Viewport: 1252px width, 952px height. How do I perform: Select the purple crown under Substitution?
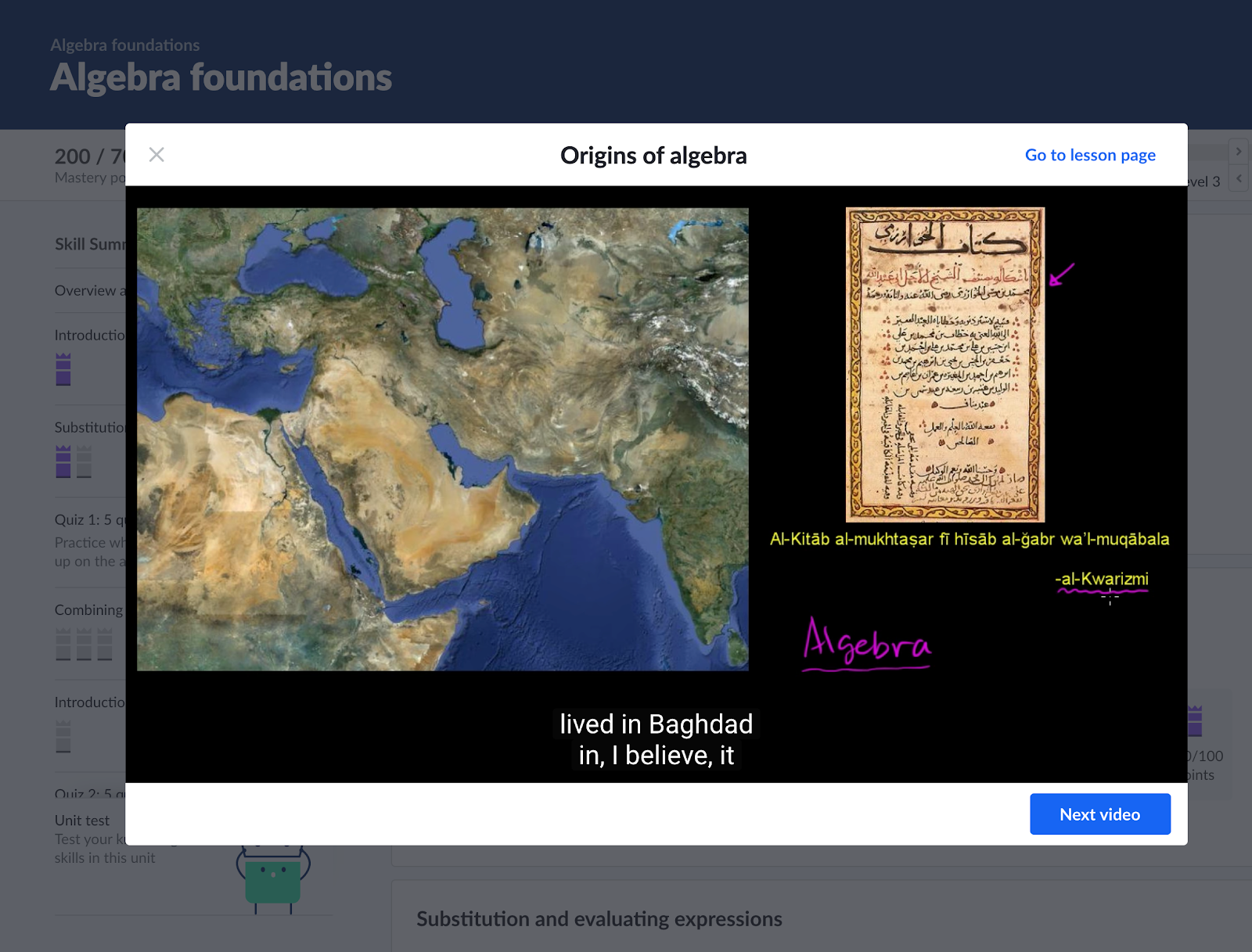coord(63,462)
